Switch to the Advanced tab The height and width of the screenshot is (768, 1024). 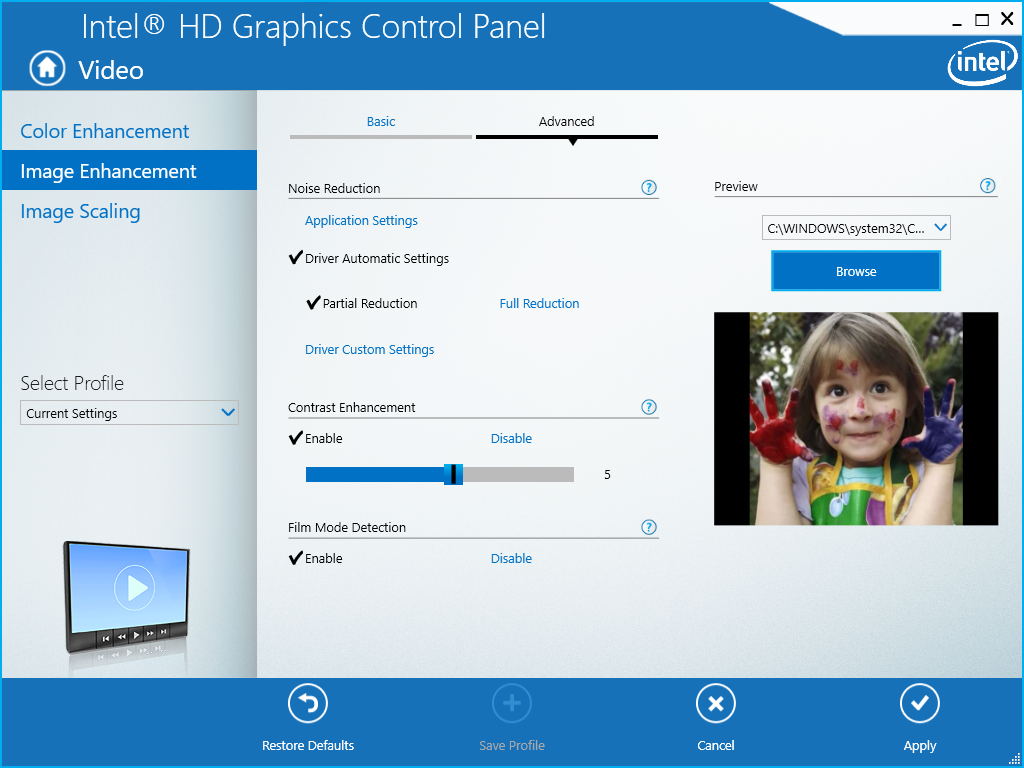(x=567, y=122)
